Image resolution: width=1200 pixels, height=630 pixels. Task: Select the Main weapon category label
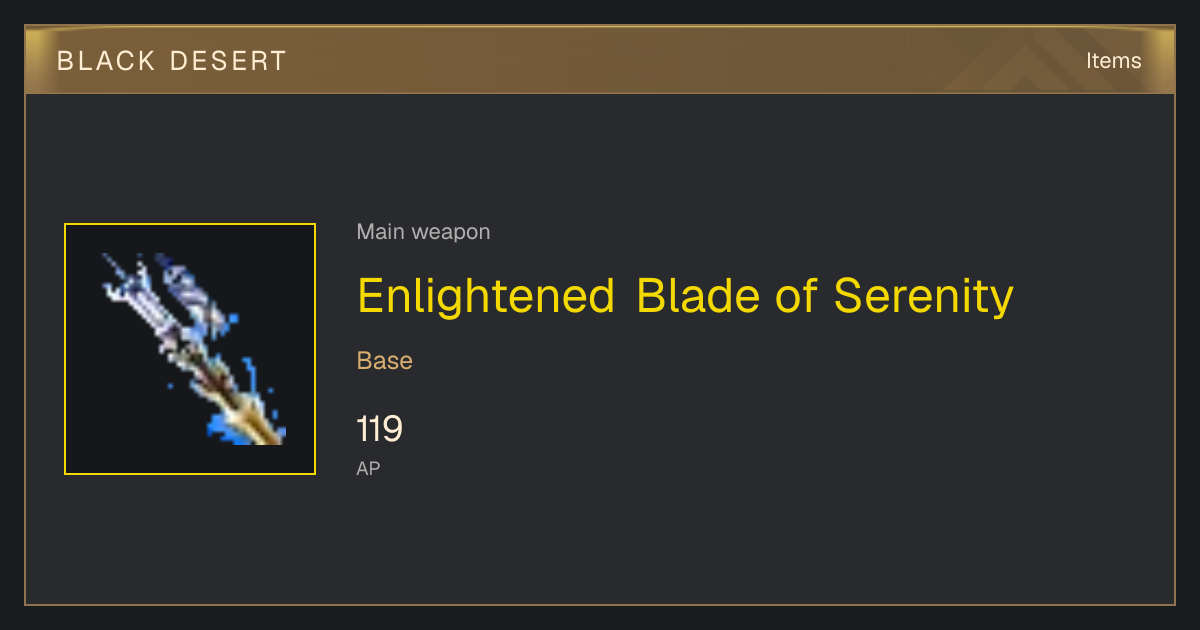[423, 232]
